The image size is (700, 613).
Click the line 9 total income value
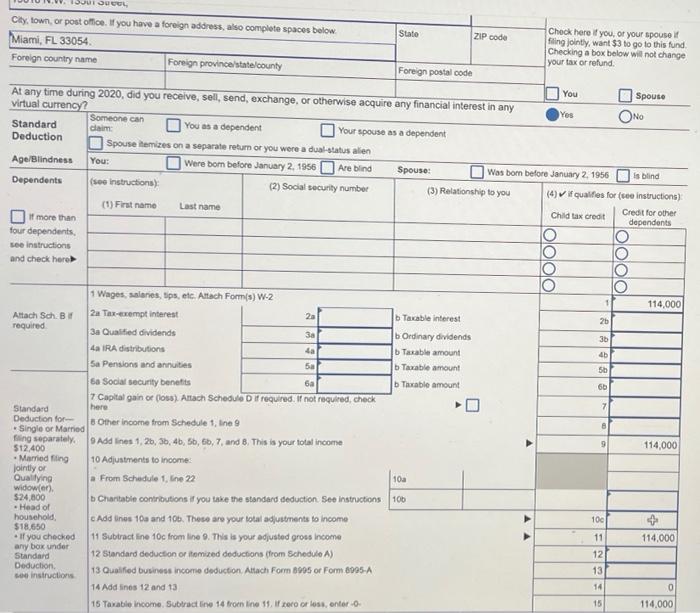[644, 445]
